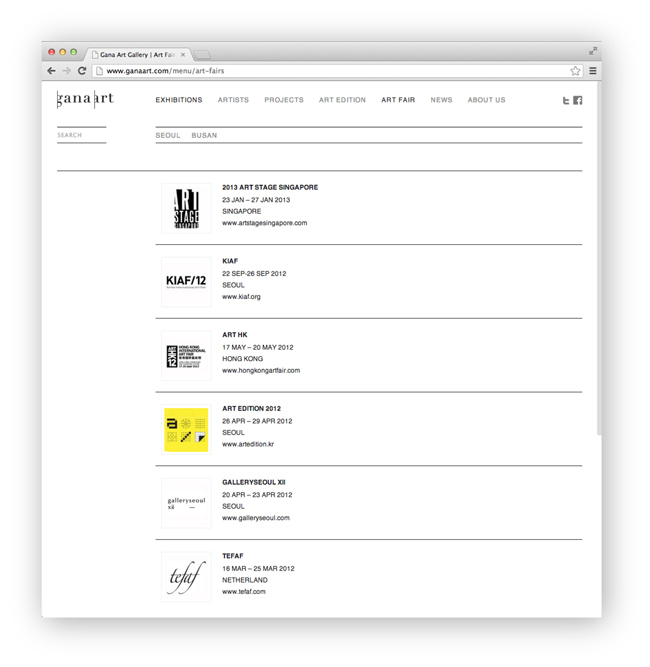Open Art Stage Singapore logo thumbnail
Screen dimensions: 650x667
click(186, 208)
